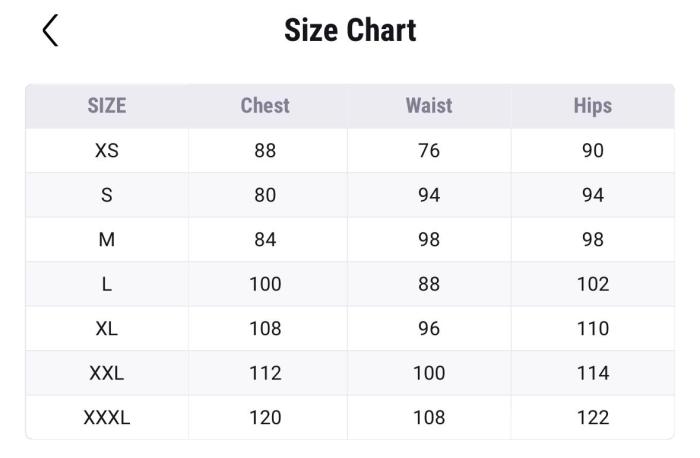Click the Chest column header
The image size is (700, 458).
click(x=265, y=106)
